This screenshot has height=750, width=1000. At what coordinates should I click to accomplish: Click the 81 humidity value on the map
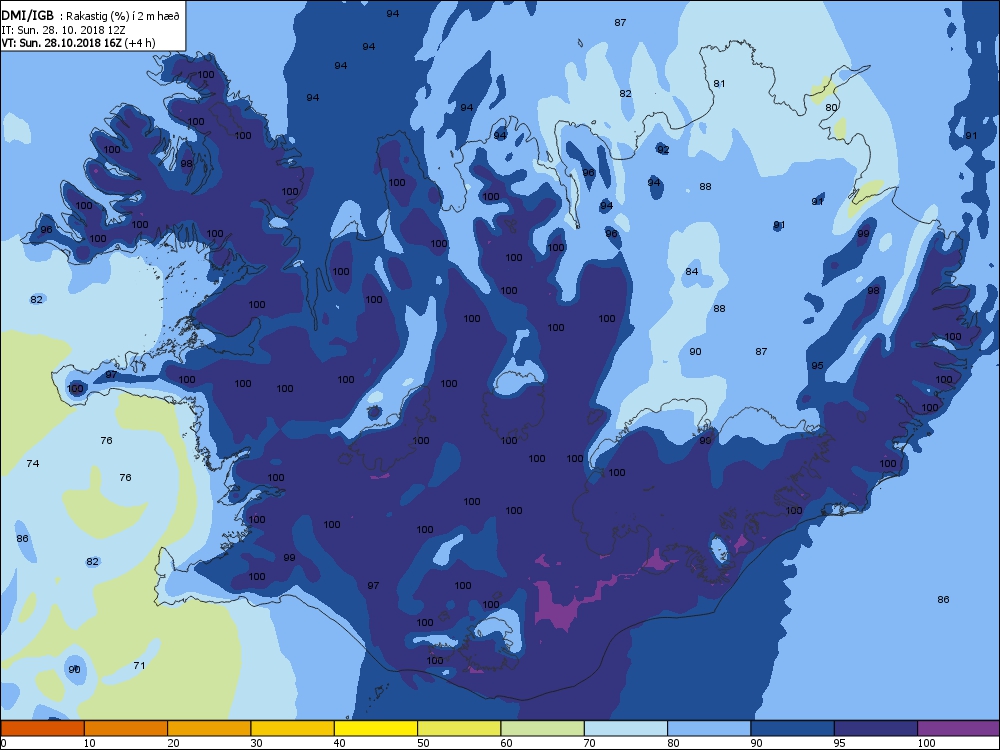(719, 84)
